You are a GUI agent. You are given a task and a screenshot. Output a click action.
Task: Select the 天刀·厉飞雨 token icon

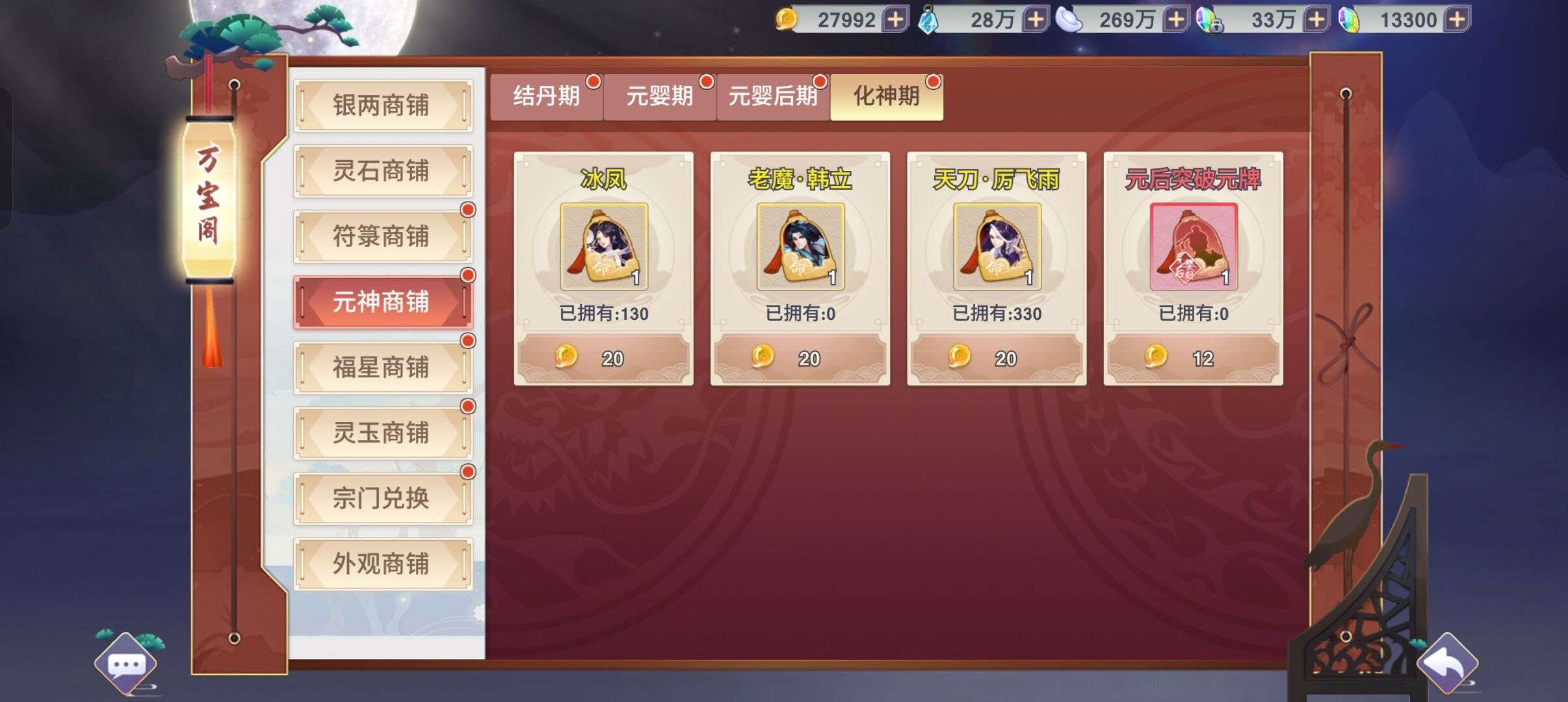[997, 246]
